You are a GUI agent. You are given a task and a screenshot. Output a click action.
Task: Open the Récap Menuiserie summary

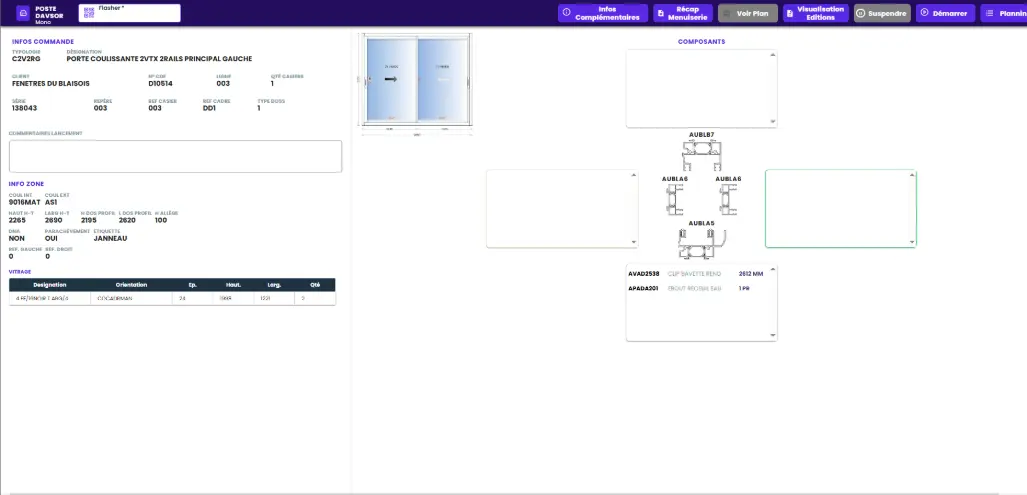[682, 14]
